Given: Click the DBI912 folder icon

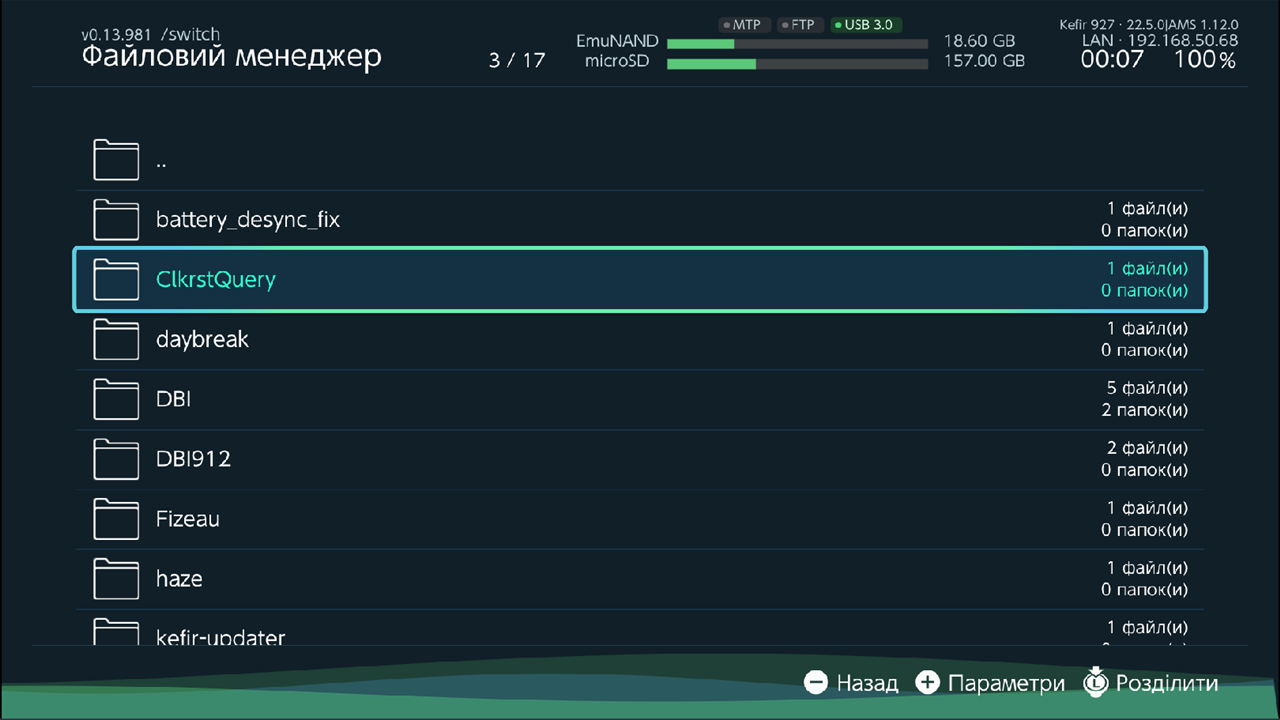Looking at the screenshot, I should [116, 460].
